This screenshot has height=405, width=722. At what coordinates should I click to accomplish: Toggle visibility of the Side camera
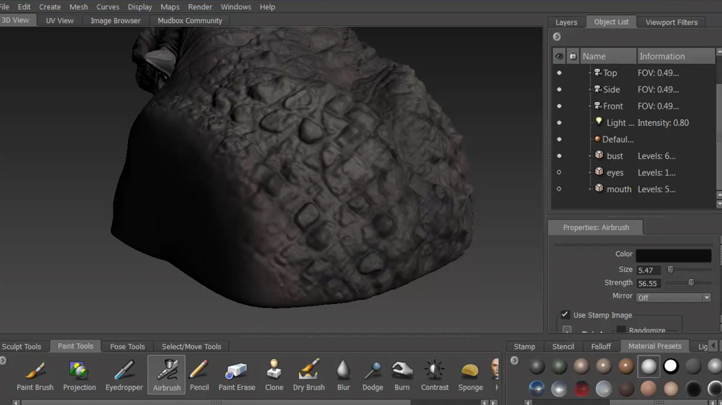[x=559, y=89]
